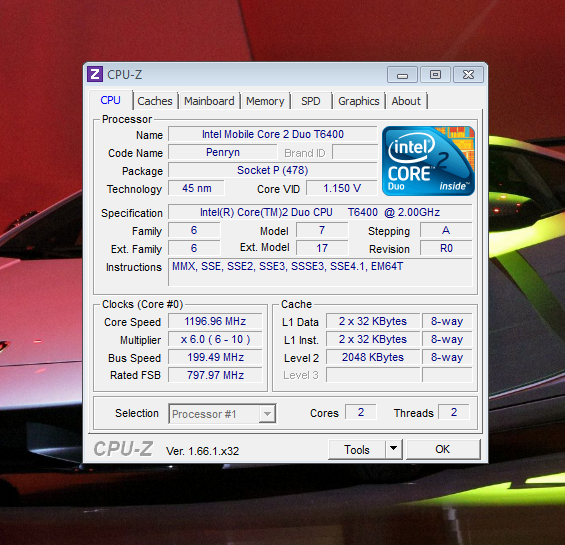Click the empty Level 3 cache field
Image resolution: width=565 pixels, height=545 pixels.
373,375
